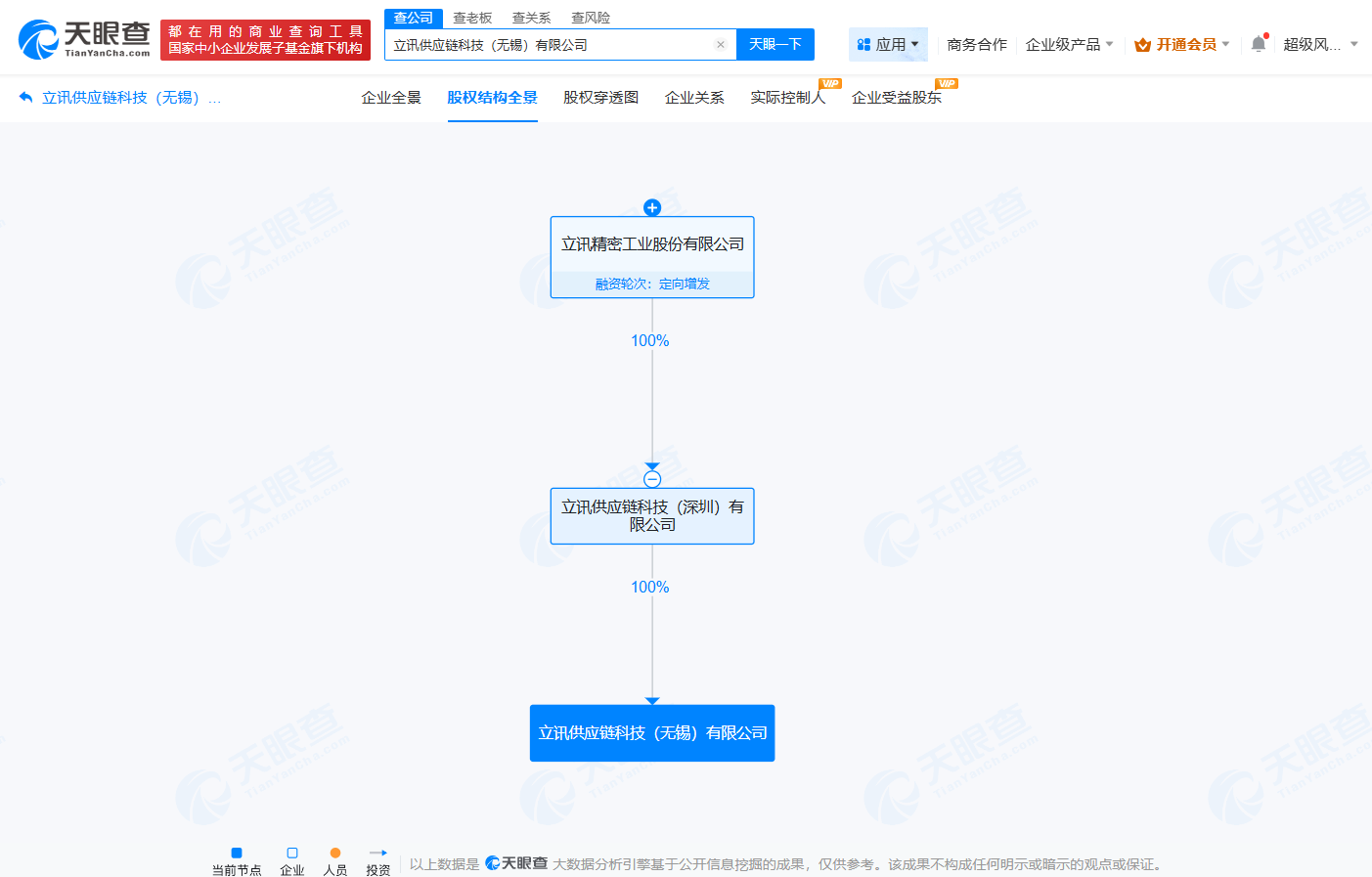Click the 投资 arrow legend icon
Screen dimensions: 1372x877
point(378,853)
